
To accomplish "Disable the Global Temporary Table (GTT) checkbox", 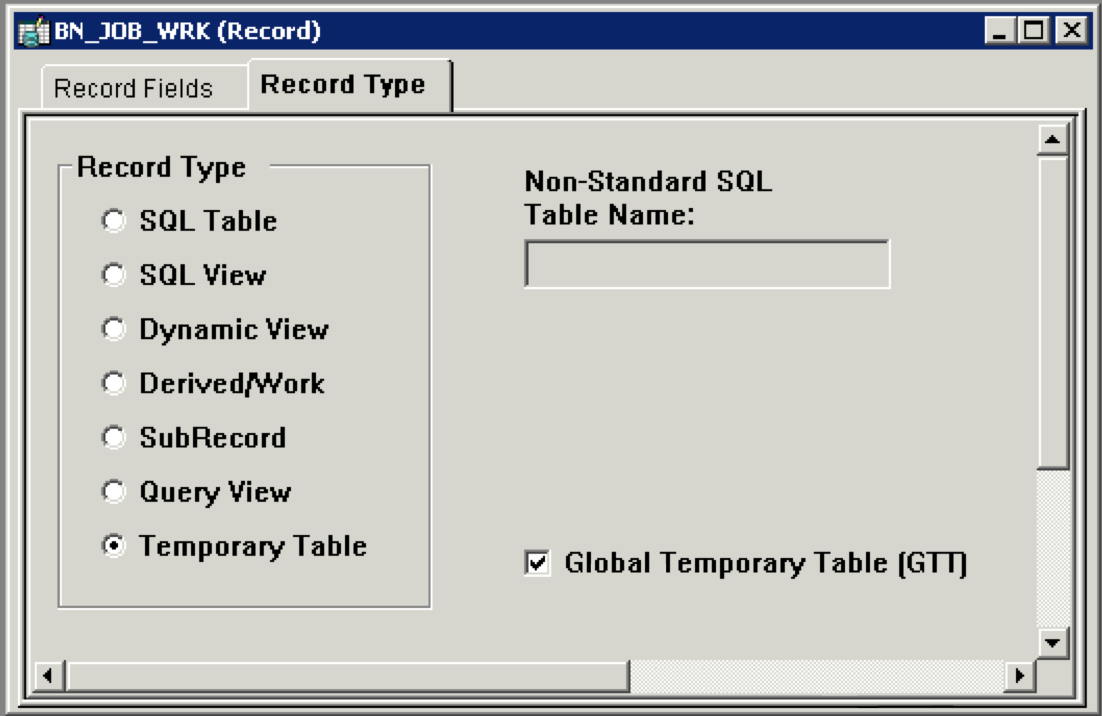I will [536, 564].
